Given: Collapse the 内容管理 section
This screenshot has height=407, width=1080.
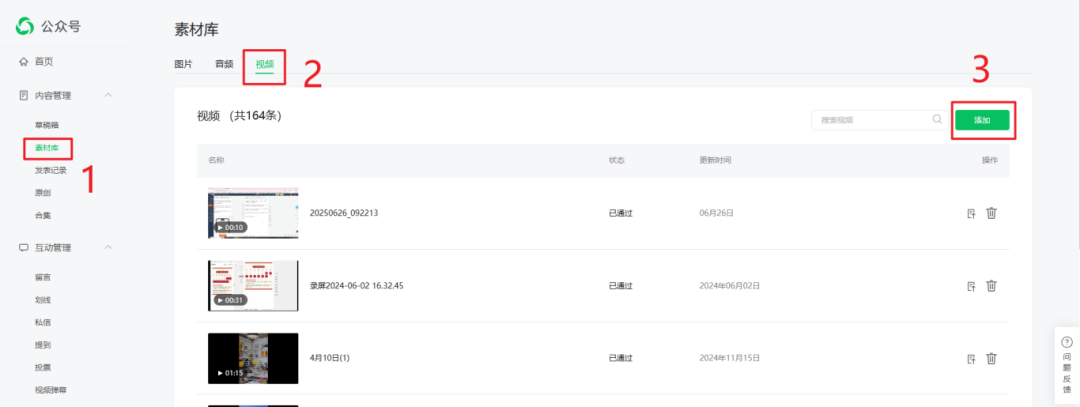Looking at the screenshot, I should 108,95.
